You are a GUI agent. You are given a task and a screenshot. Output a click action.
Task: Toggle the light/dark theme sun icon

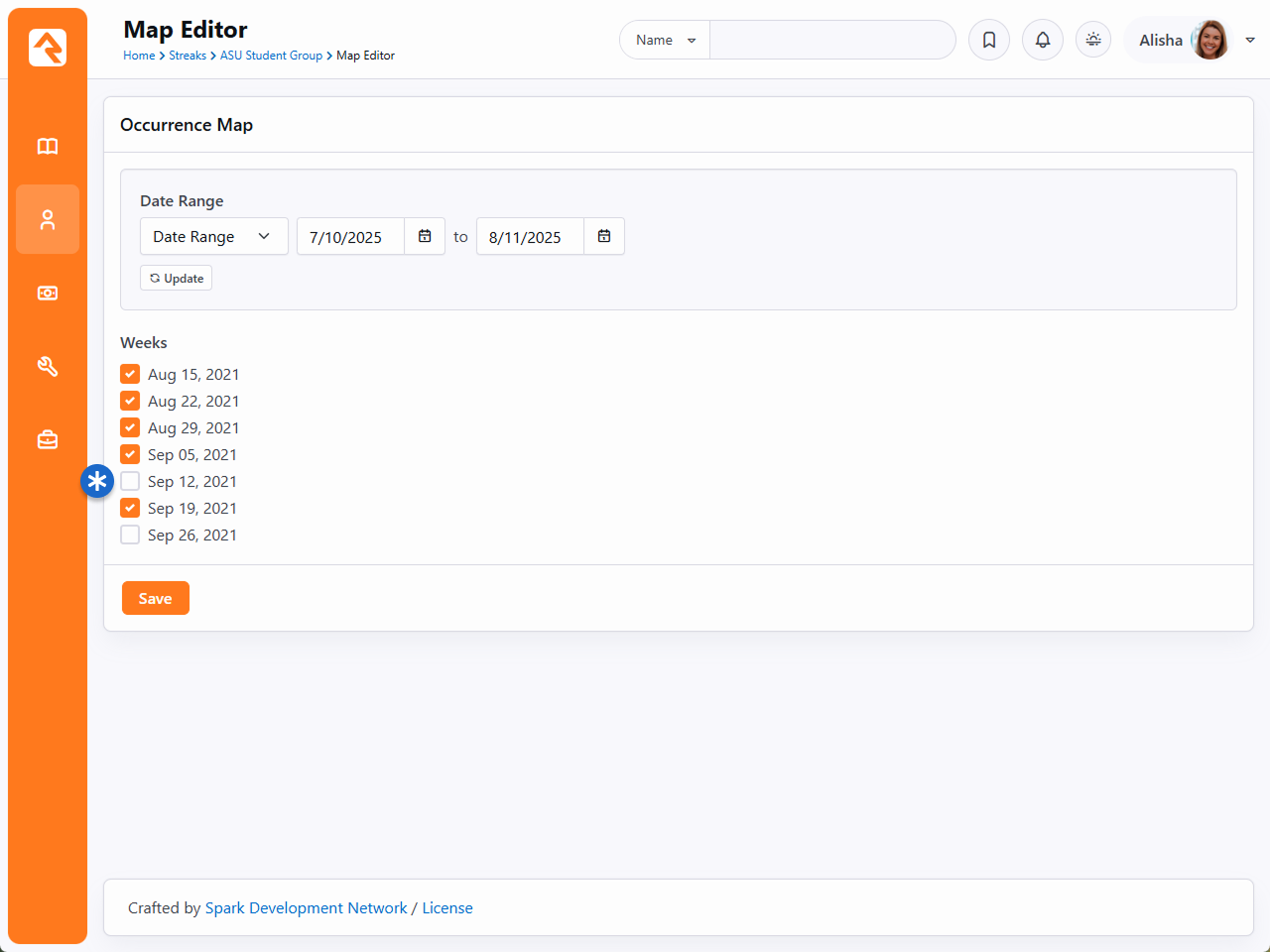pos(1093,40)
